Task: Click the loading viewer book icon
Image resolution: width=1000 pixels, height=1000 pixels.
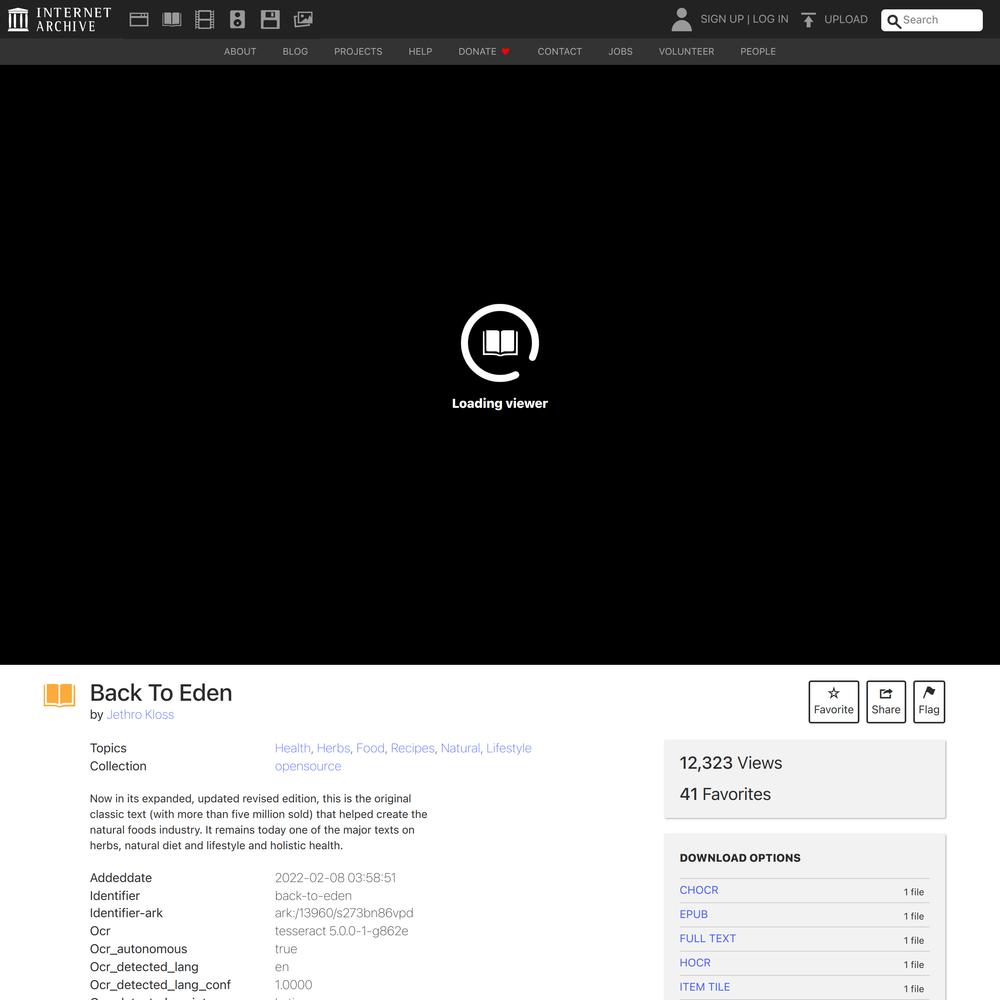Action: pyautogui.click(x=500, y=342)
